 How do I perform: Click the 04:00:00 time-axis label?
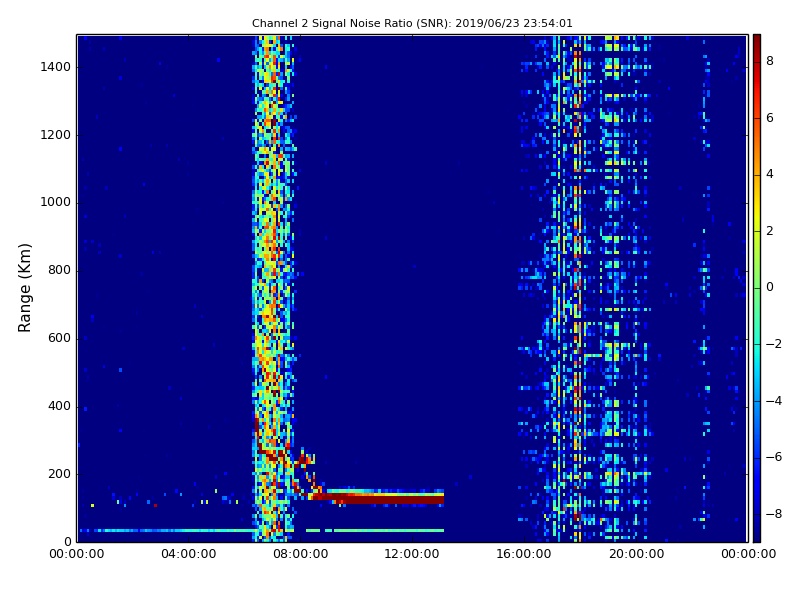click(189, 554)
